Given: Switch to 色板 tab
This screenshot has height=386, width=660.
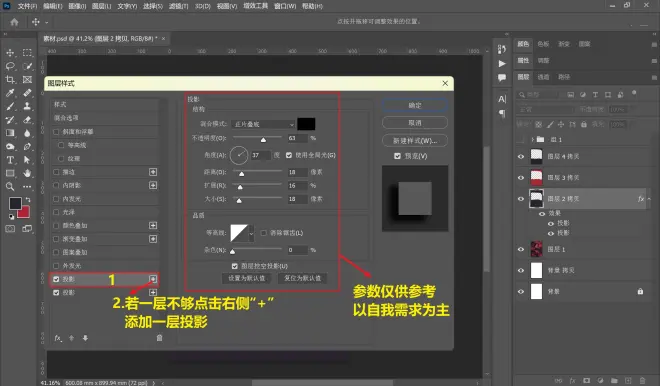Looking at the screenshot, I should [543, 44].
